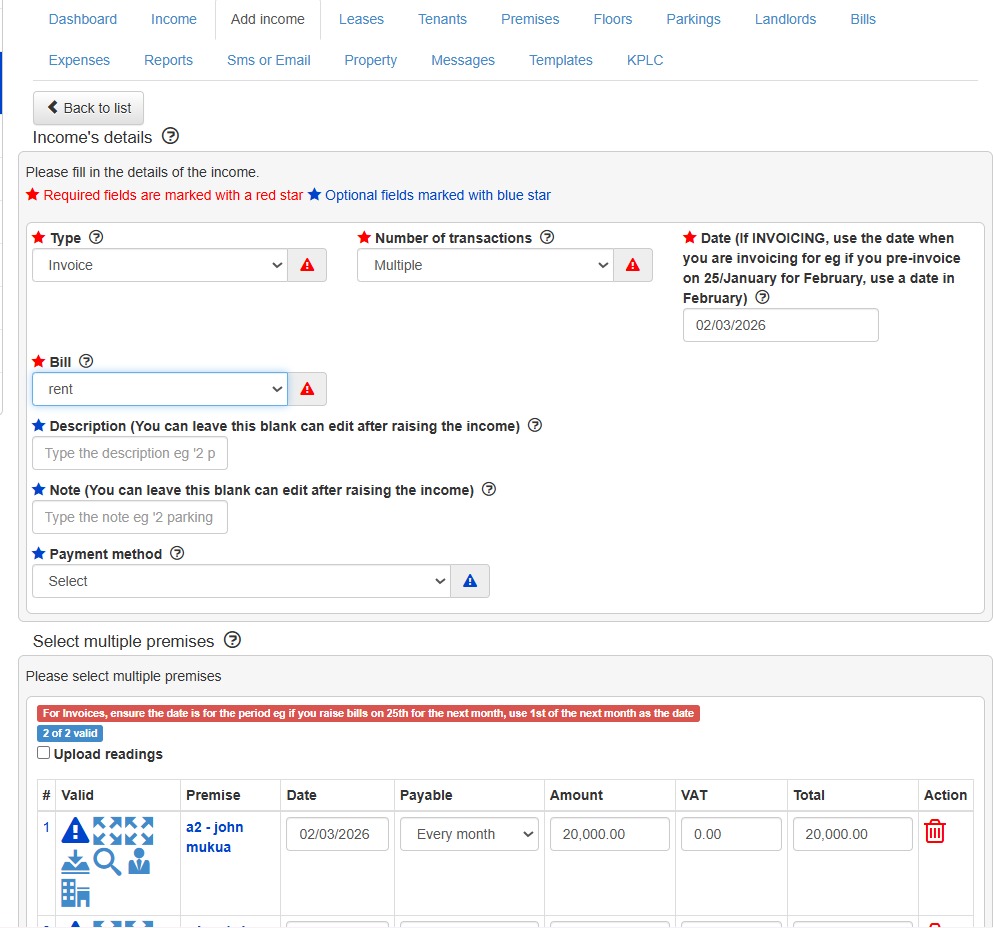This screenshot has width=993, height=928.
Task: Open the Payable dropdown showing Every month
Action: (469, 834)
